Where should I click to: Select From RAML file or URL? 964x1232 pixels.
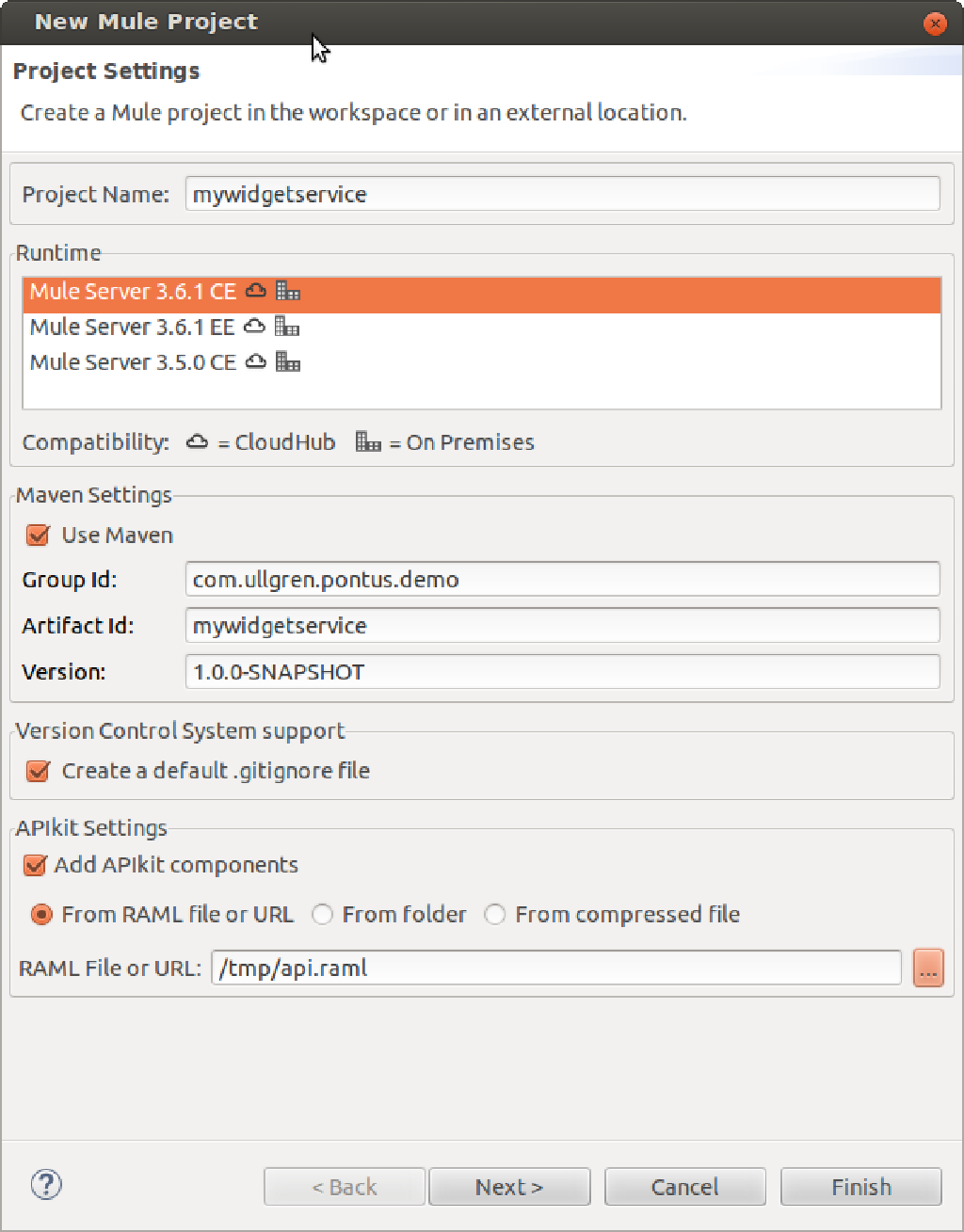(41, 914)
